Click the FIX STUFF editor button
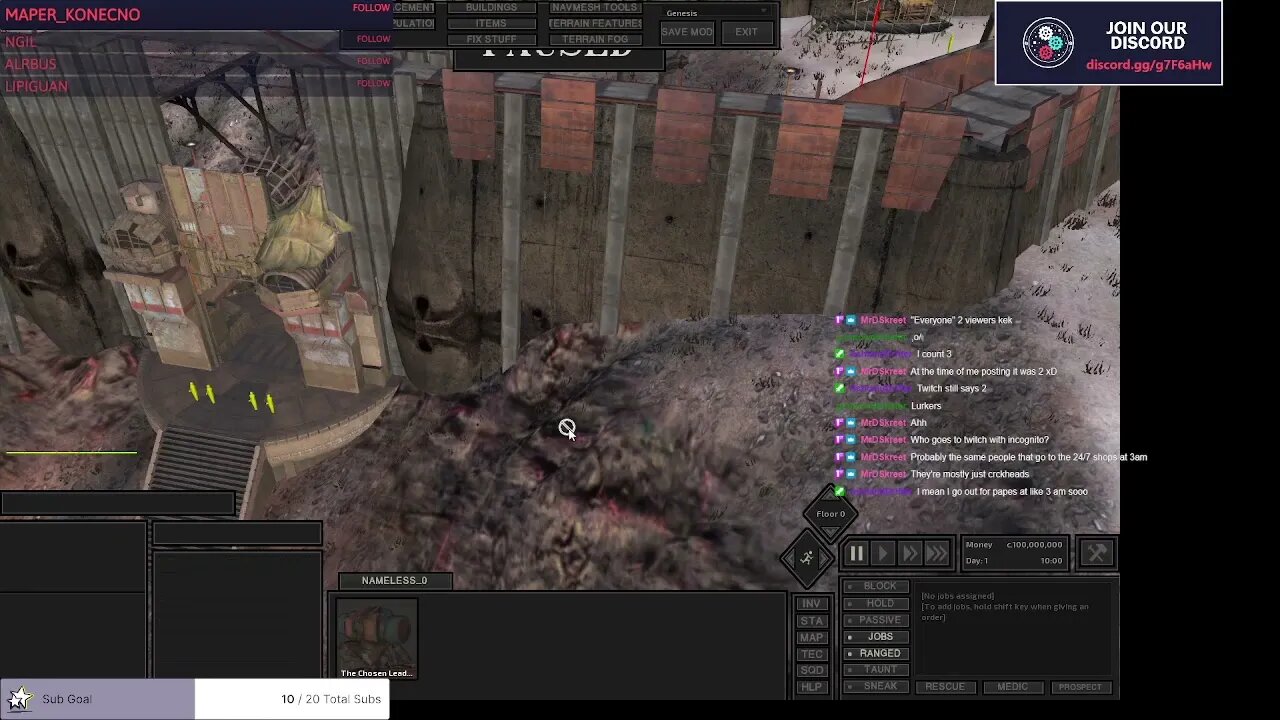 (491, 39)
